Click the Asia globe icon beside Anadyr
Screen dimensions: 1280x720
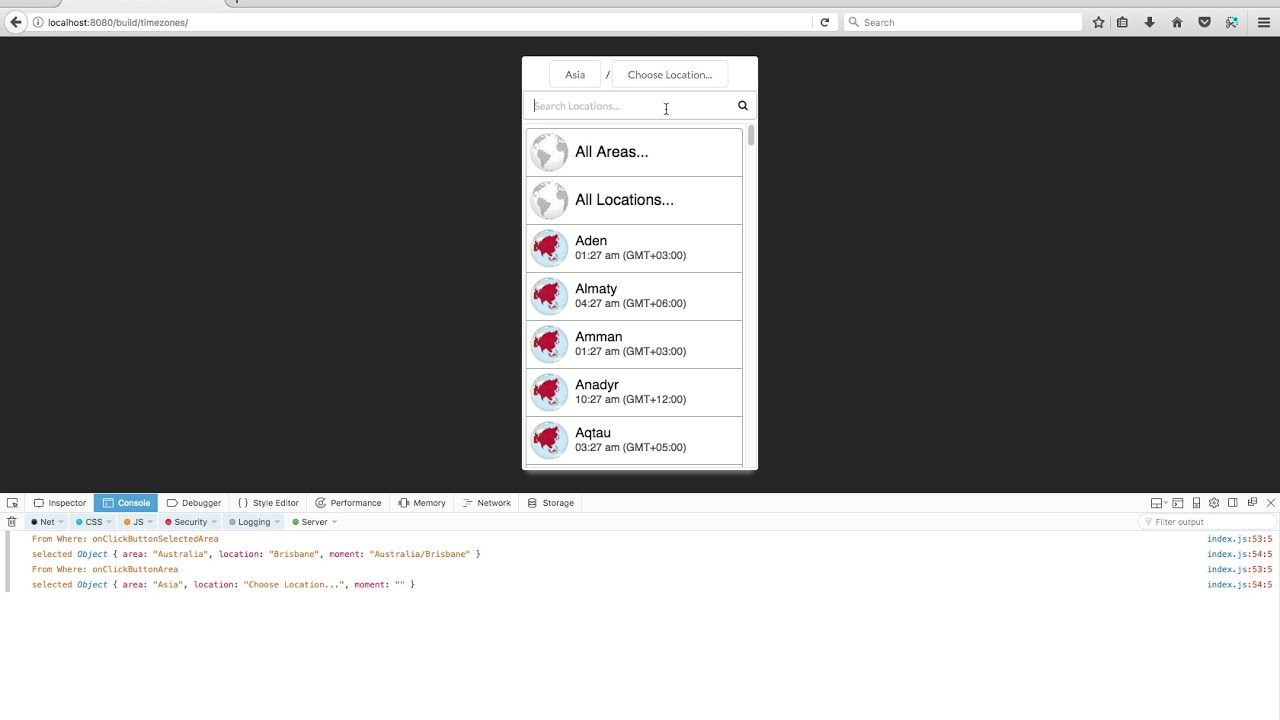[x=549, y=392]
